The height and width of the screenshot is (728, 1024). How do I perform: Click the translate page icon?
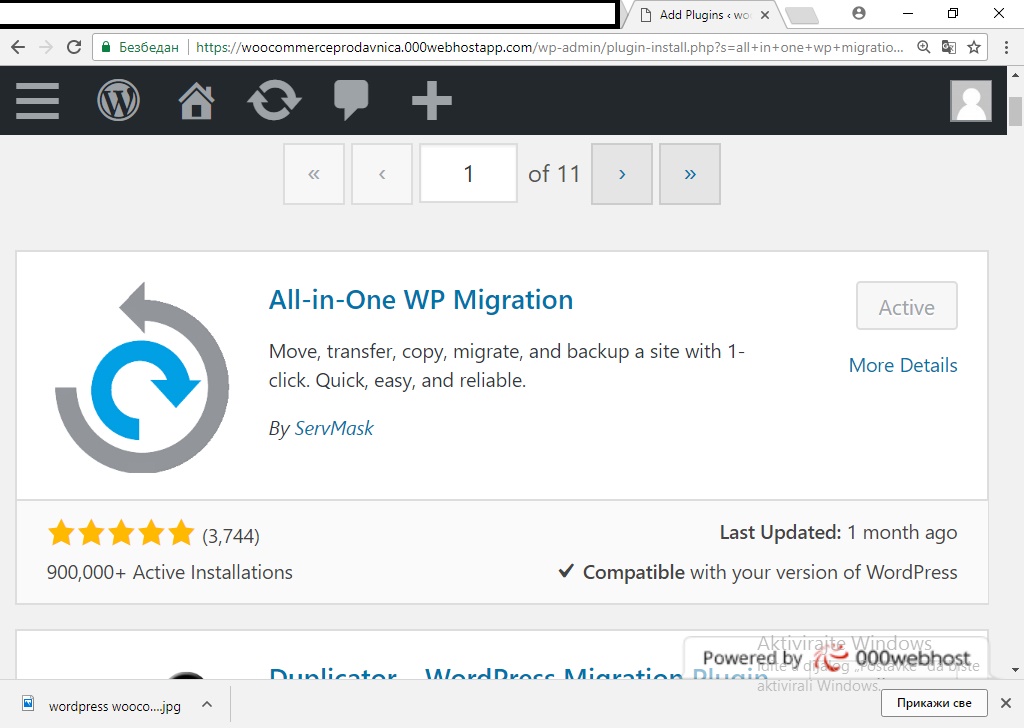click(x=948, y=47)
